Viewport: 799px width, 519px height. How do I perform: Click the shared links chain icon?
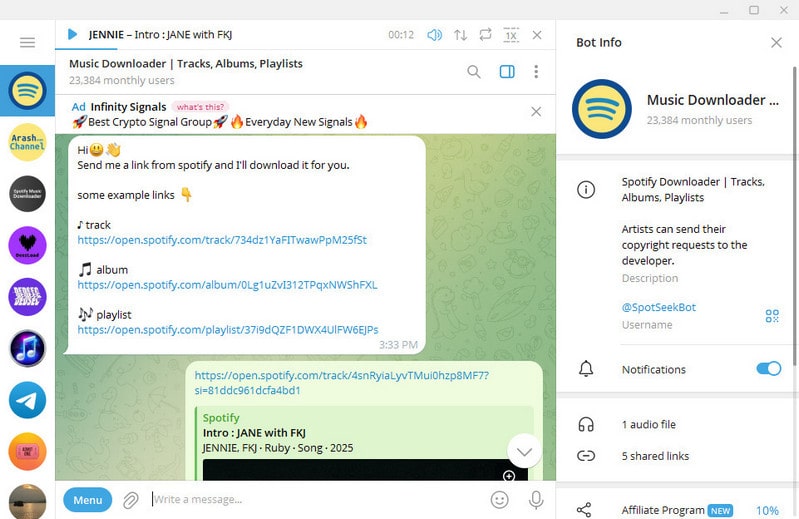pos(586,456)
